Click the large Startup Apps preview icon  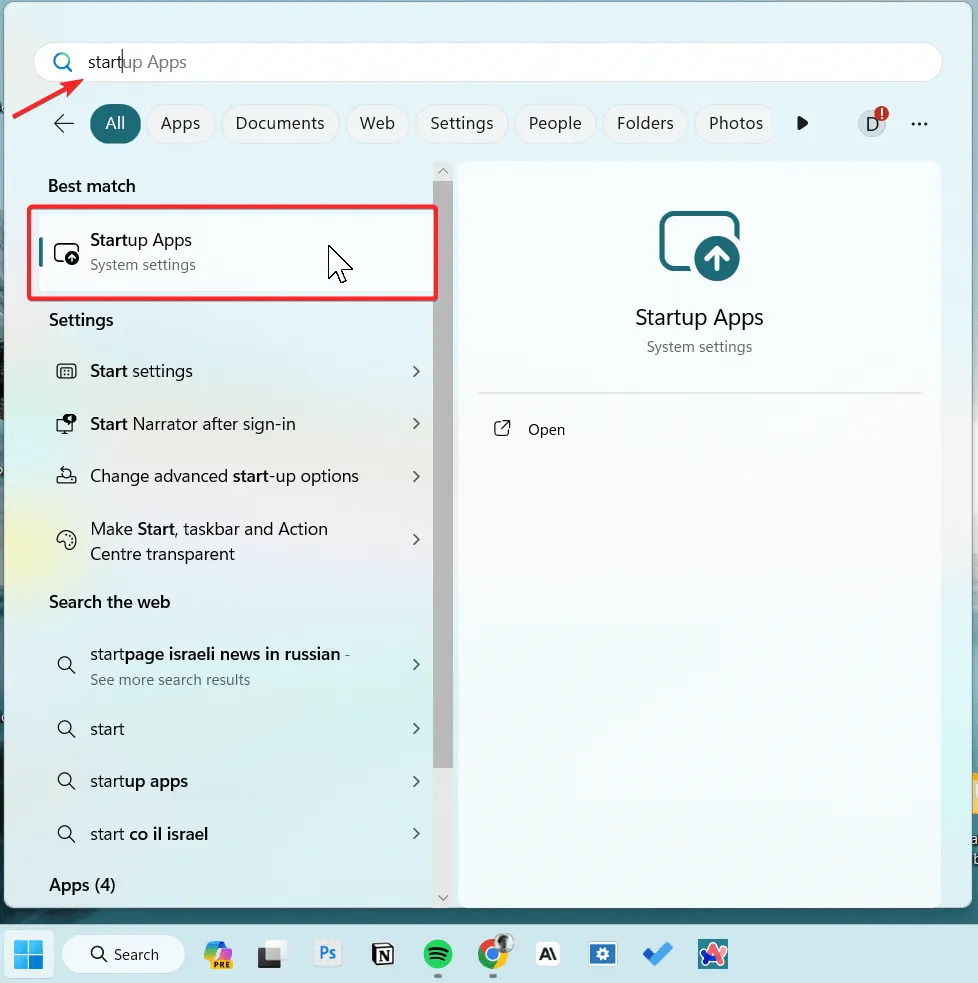700,246
